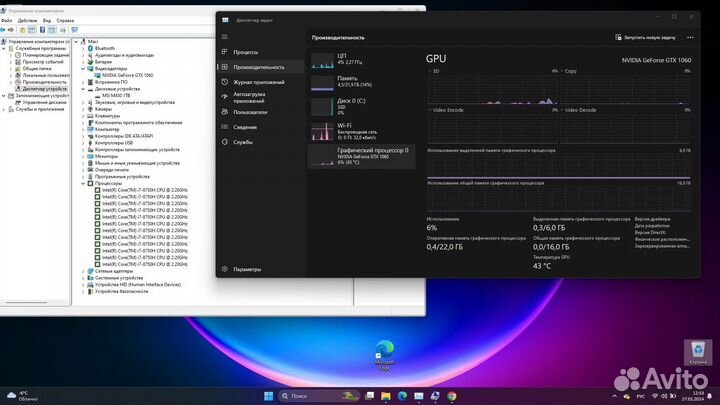Click the Startup apps gauge icon

225,96
